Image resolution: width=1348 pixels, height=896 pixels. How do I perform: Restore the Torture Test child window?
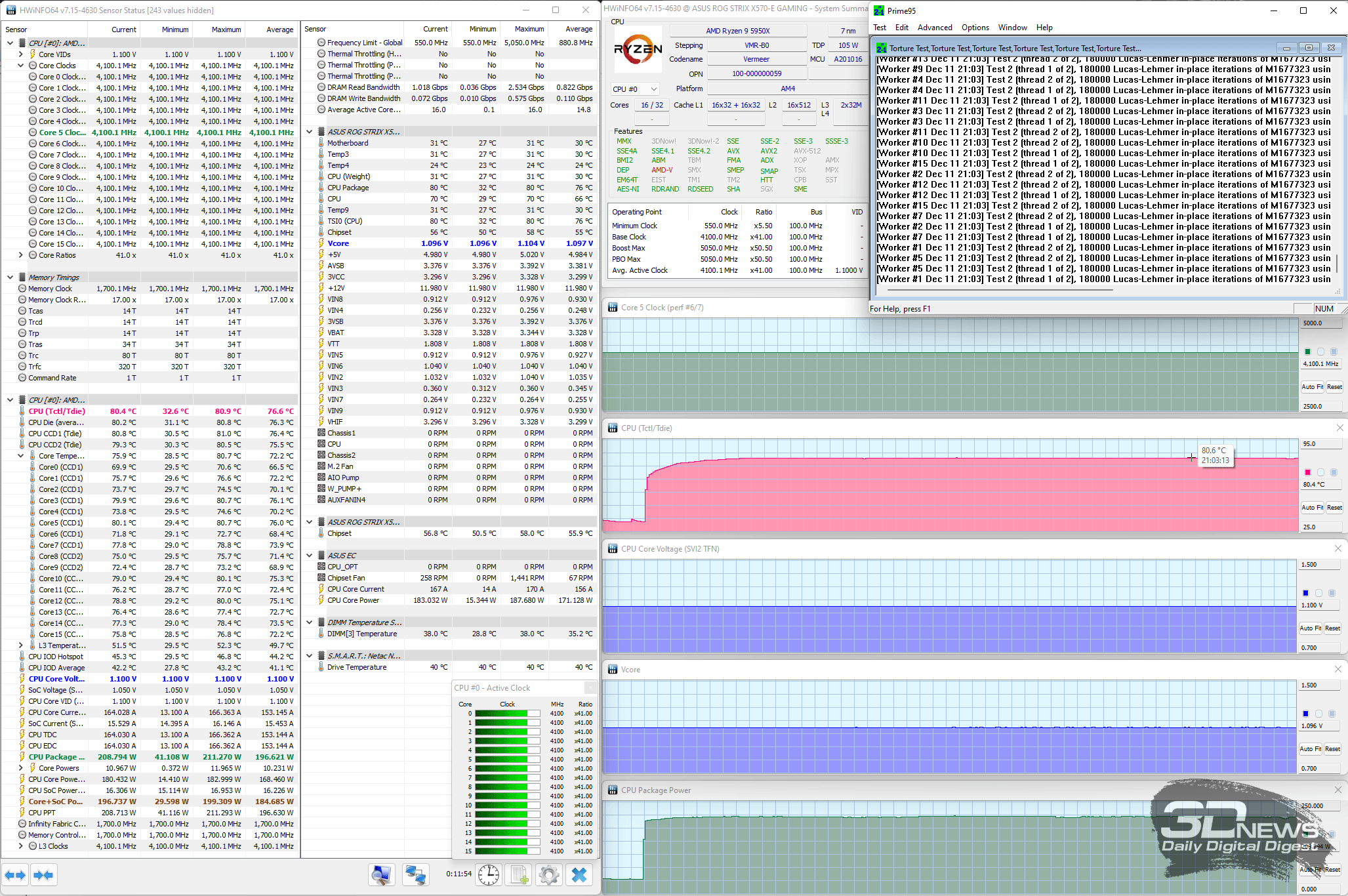(1309, 48)
